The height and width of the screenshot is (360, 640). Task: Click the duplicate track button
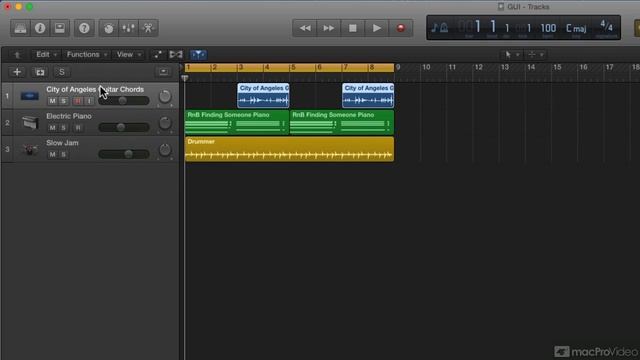tap(40, 72)
